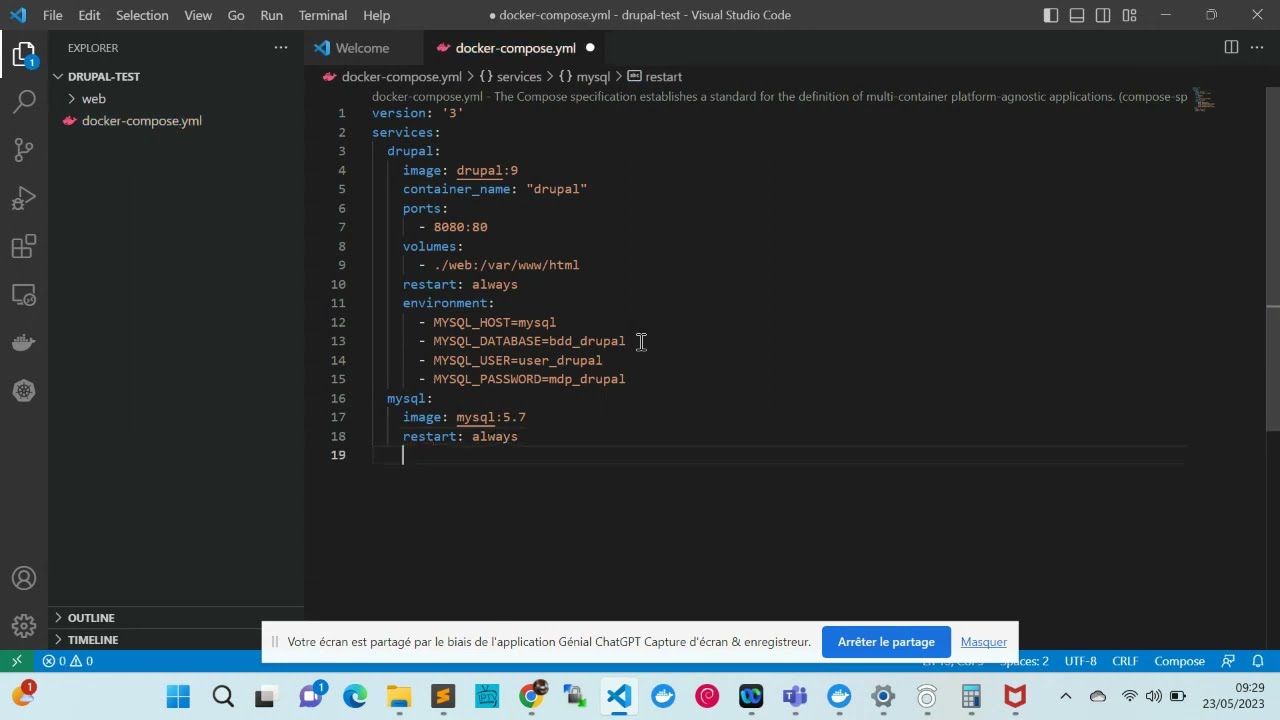The image size is (1280, 720).
Task: Expand the web folder in Explorer
Action: [176, 98]
